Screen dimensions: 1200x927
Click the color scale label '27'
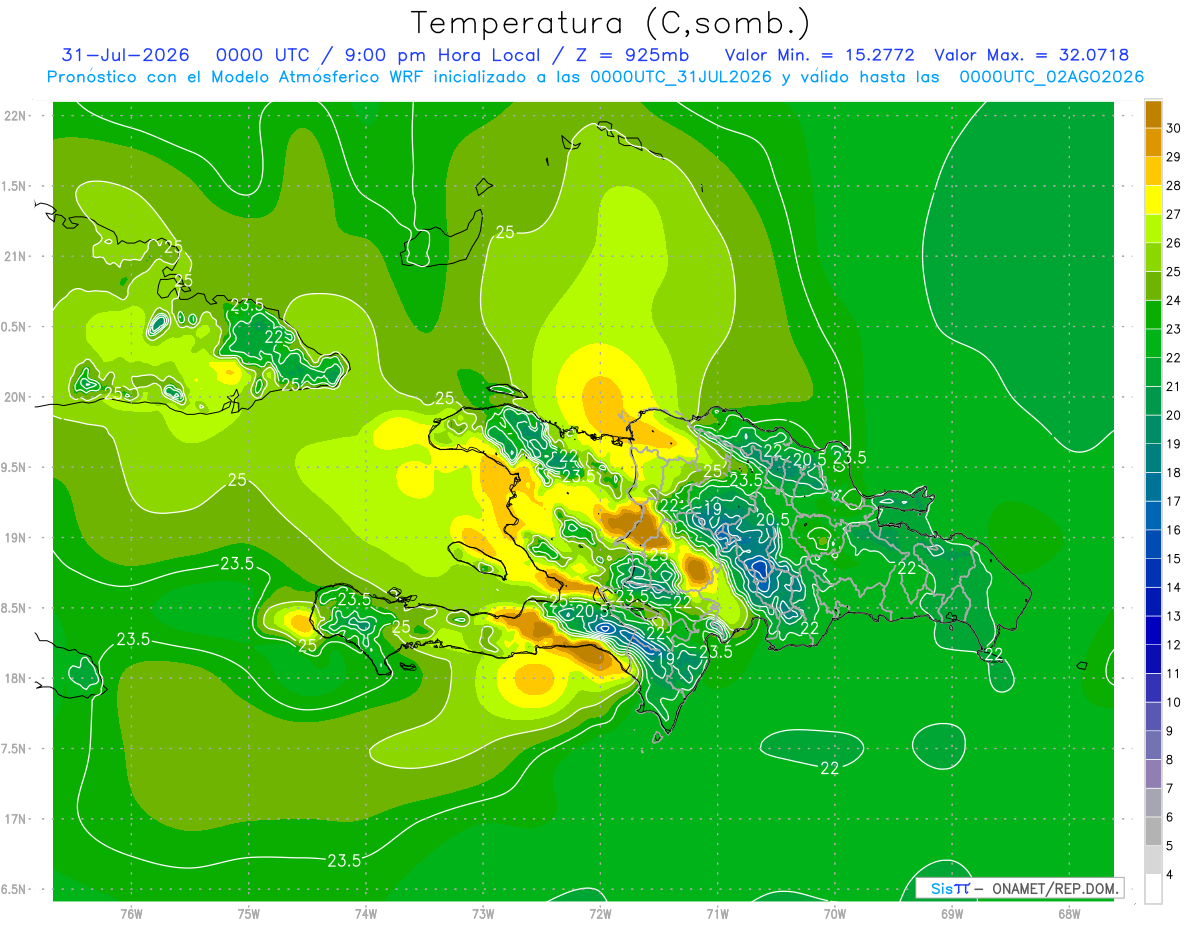point(1173,214)
